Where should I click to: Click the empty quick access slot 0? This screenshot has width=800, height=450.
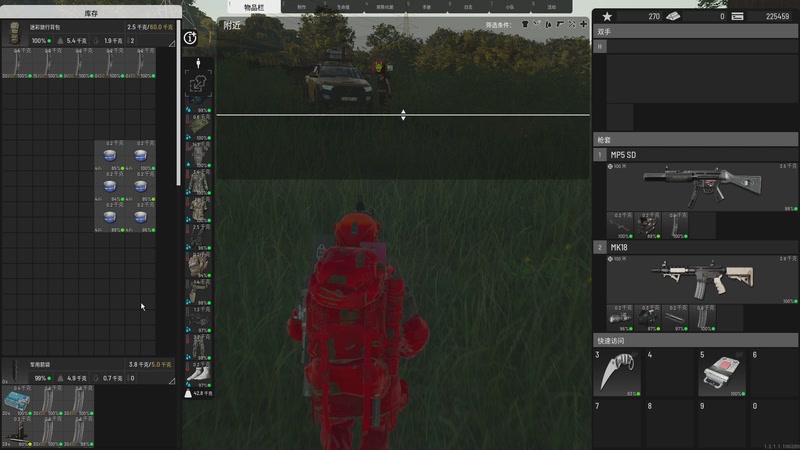[774, 424]
